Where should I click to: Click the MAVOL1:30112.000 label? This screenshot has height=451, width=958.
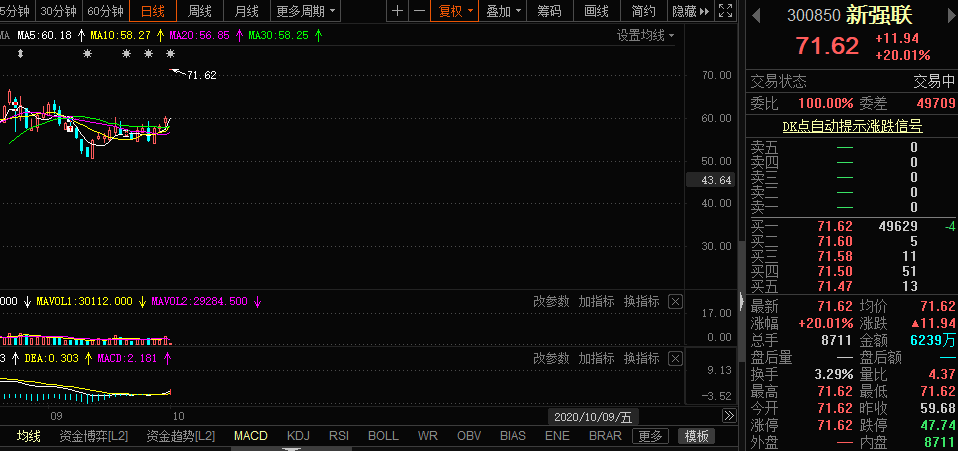click(x=84, y=301)
